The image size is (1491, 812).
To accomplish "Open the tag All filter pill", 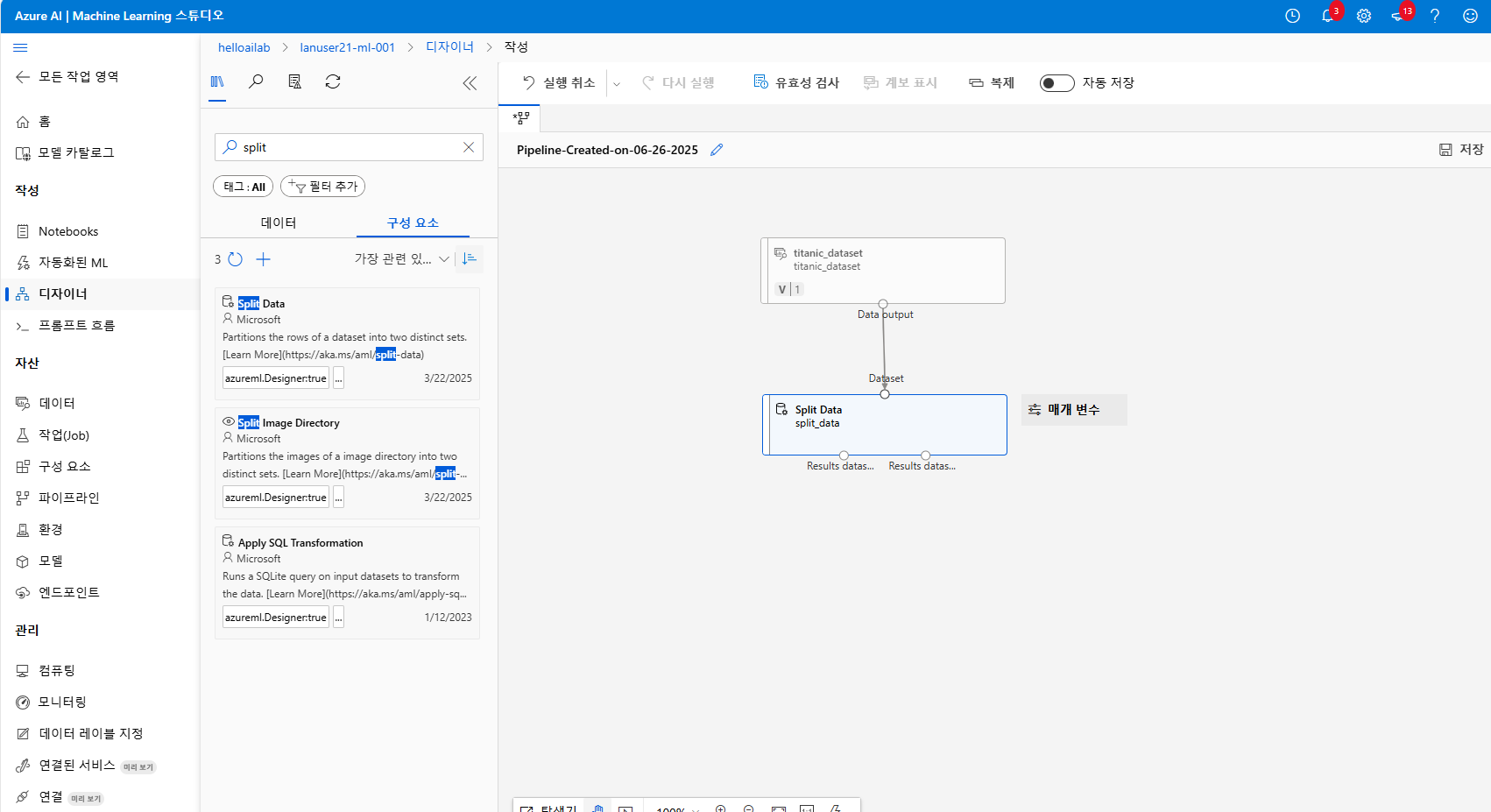I will (244, 187).
